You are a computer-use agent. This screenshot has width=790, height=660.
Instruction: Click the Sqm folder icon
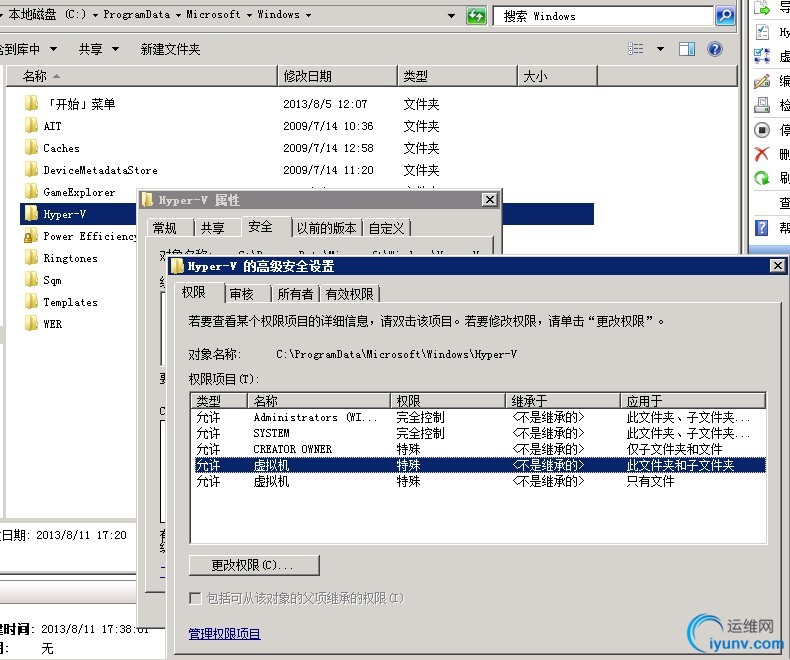click(x=31, y=280)
